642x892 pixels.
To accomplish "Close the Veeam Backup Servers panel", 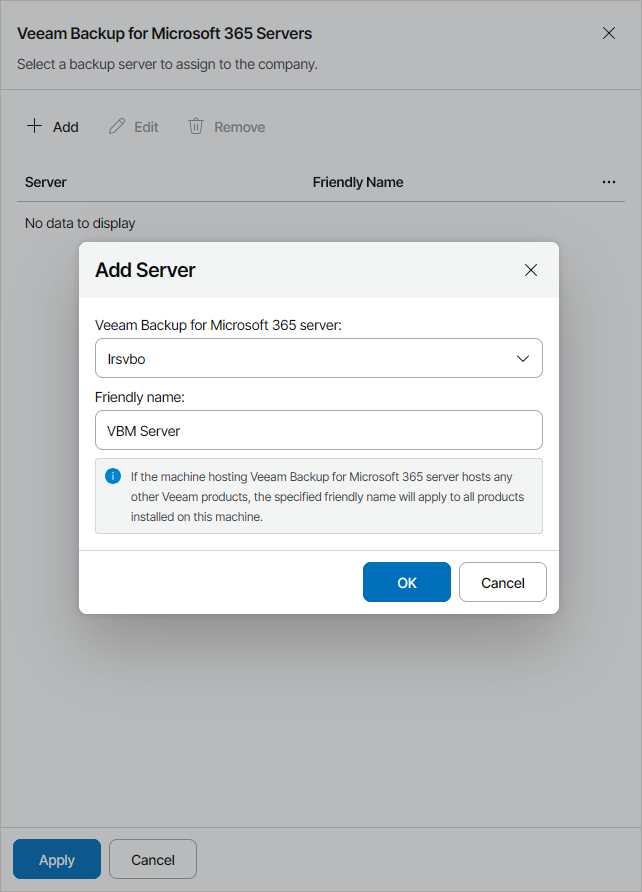I will pos(609,33).
